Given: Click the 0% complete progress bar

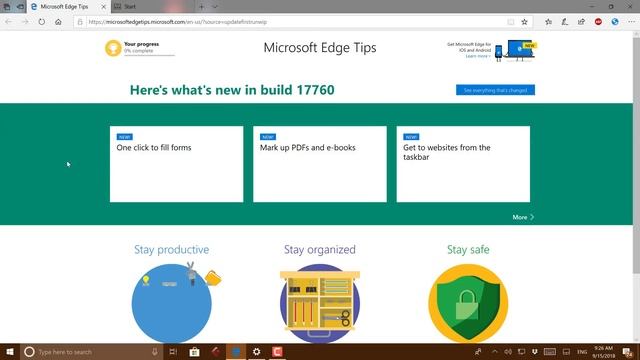Looking at the screenshot, I should click(x=149, y=54).
